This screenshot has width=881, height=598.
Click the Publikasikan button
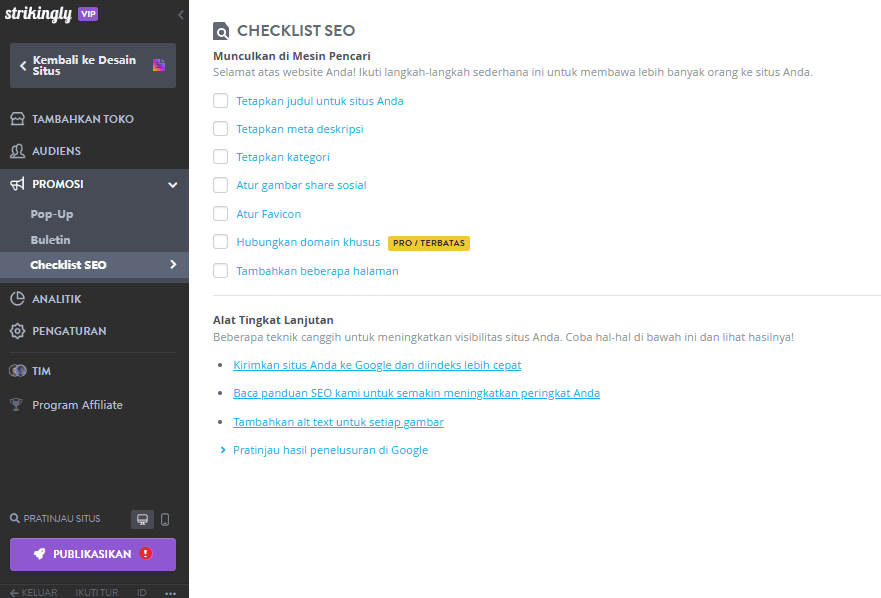[93, 554]
